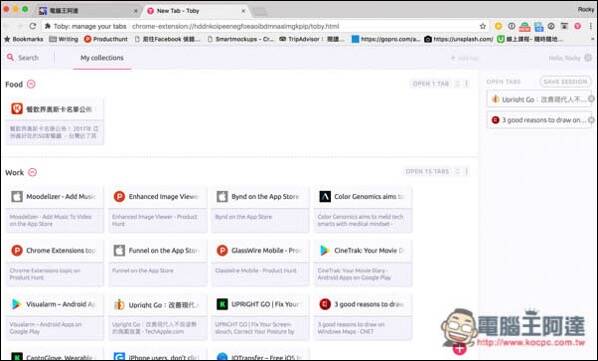This screenshot has height=361, width=598.
Task: Click the address bar URL field
Action: [x=263, y=26]
